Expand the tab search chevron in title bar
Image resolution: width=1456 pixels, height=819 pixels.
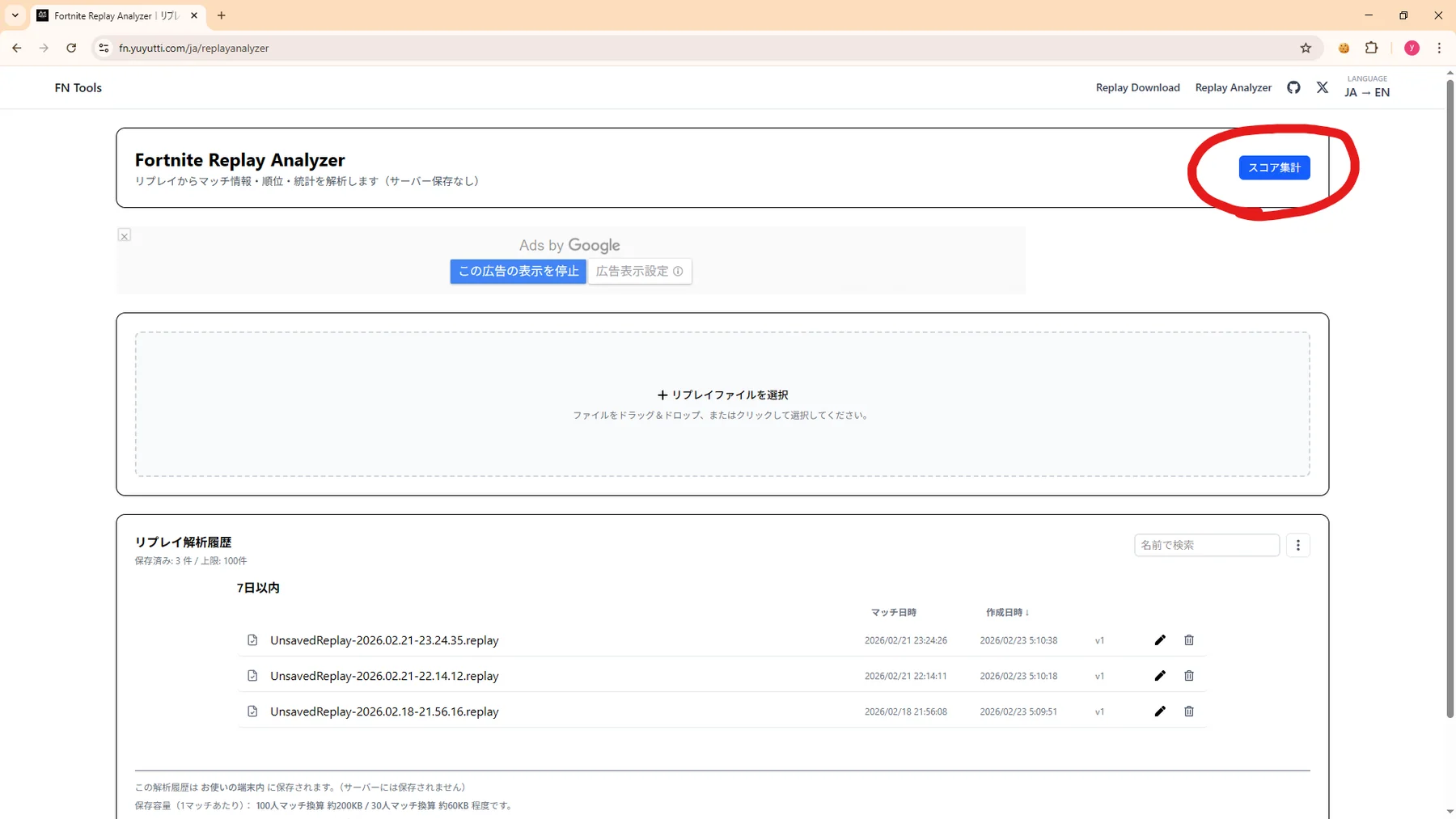click(x=15, y=15)
